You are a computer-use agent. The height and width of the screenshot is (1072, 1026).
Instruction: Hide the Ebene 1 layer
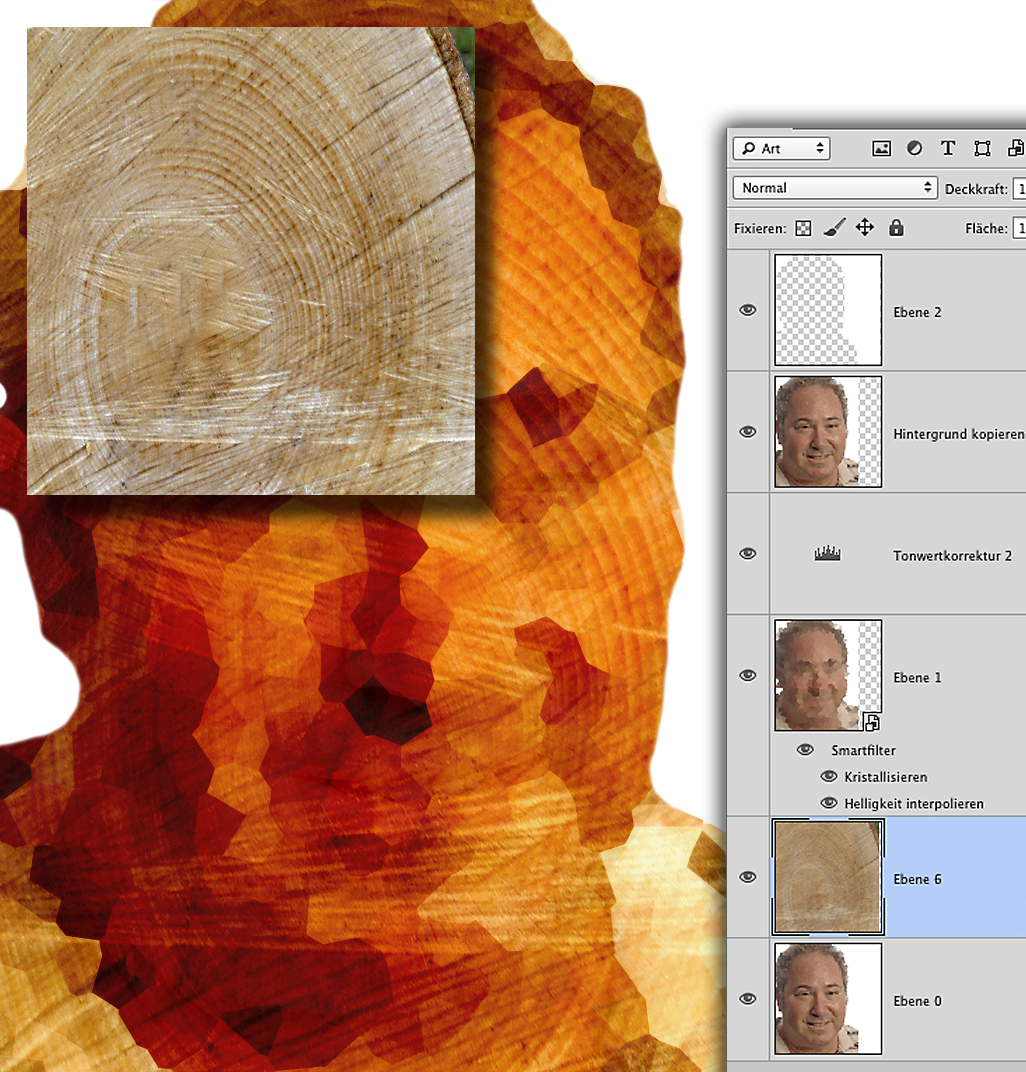click(748, 675)
